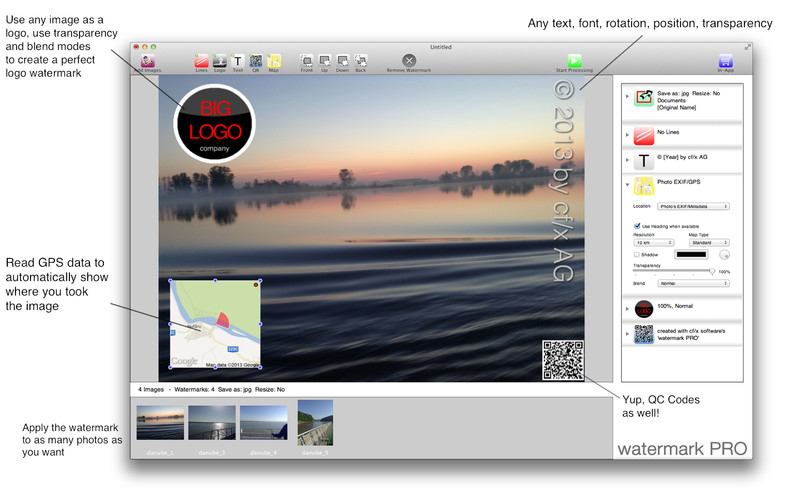Image resolution: width=800 pixels, height=500 pixels.
Task: Expand the 'No Lines' section
Action: pos(627,133)
